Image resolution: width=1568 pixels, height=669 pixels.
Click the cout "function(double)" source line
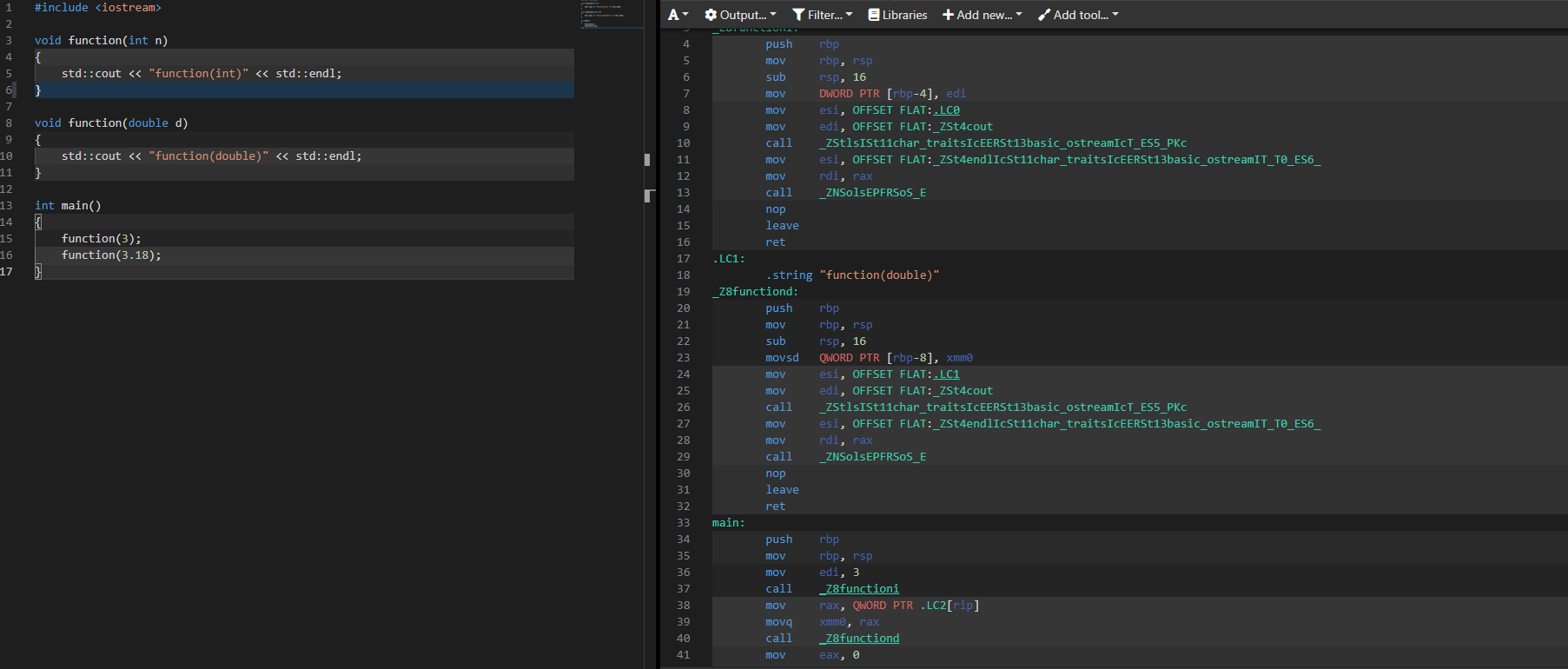click(x=211, y=156)
